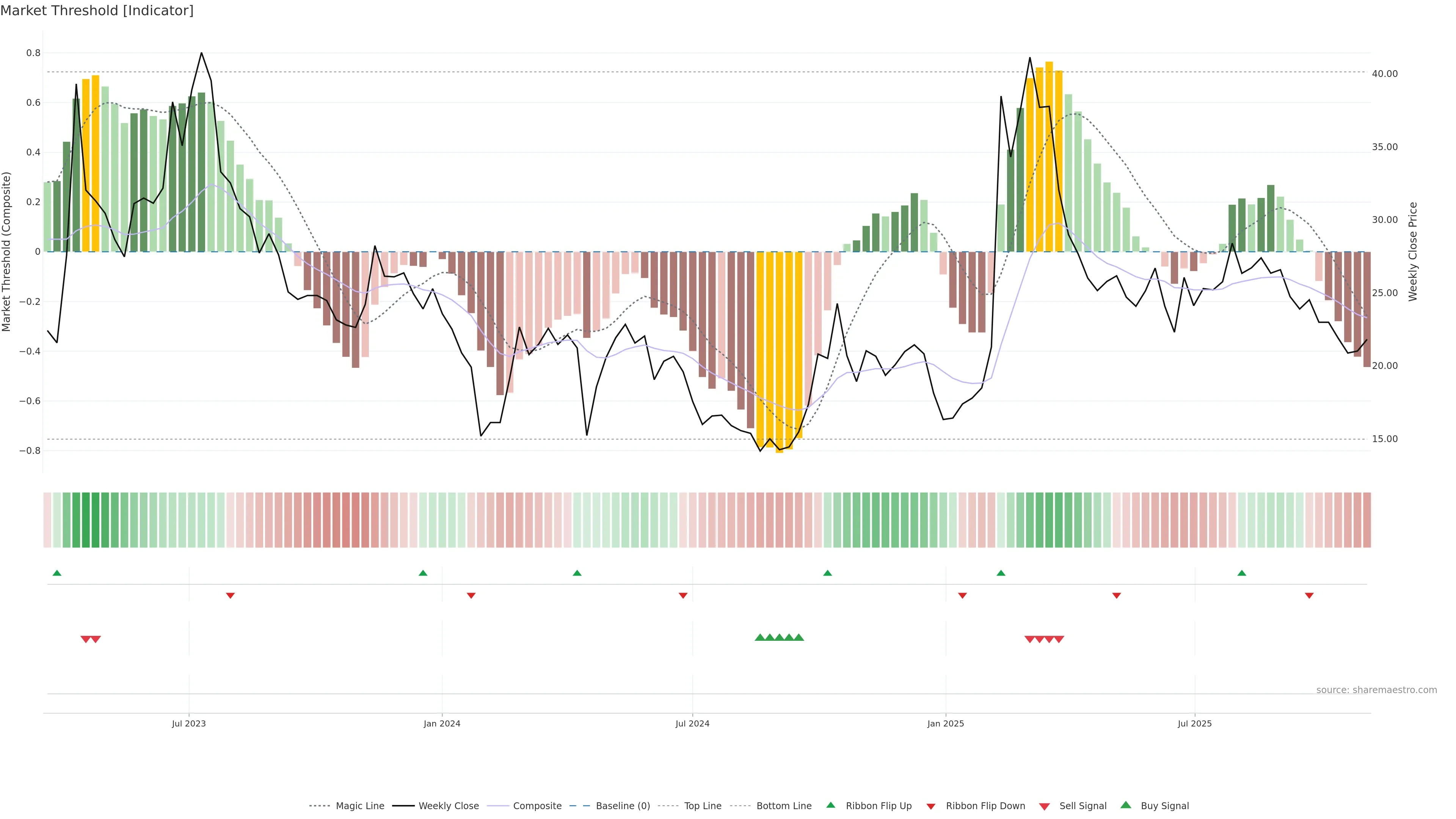Click the Ribbon Flip Up legend triangle
Screen dimensions: 1456x819
pos(830,805)
